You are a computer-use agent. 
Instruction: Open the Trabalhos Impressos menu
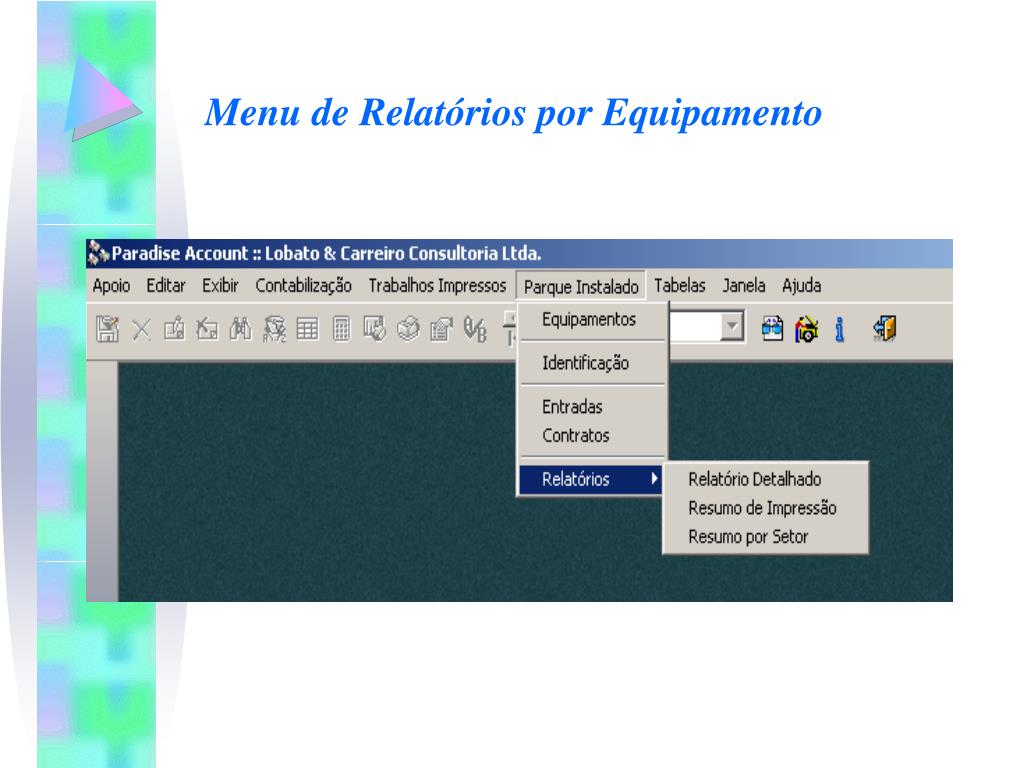437,286
